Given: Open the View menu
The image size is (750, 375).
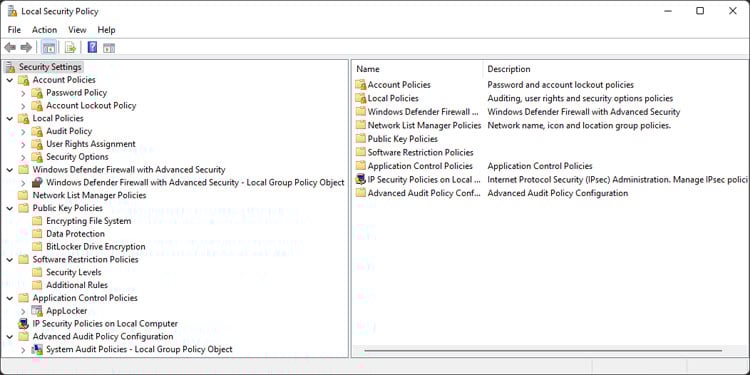Looking at the screenshot, I should [x=77, y=30].
